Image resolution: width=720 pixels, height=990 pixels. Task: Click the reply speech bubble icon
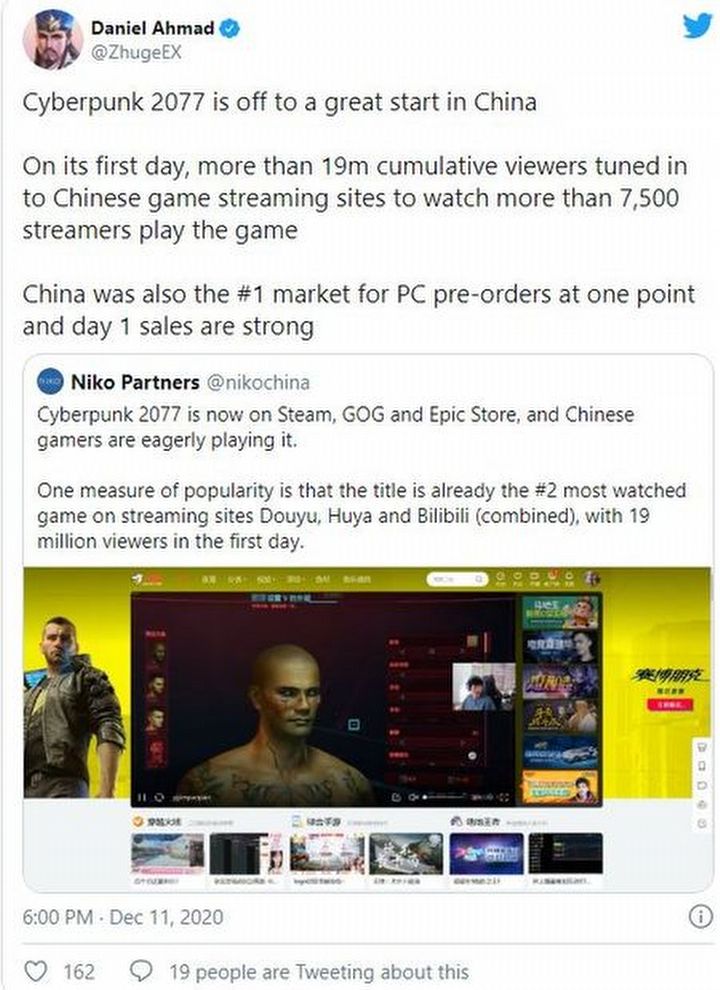(x=141, y=971)
